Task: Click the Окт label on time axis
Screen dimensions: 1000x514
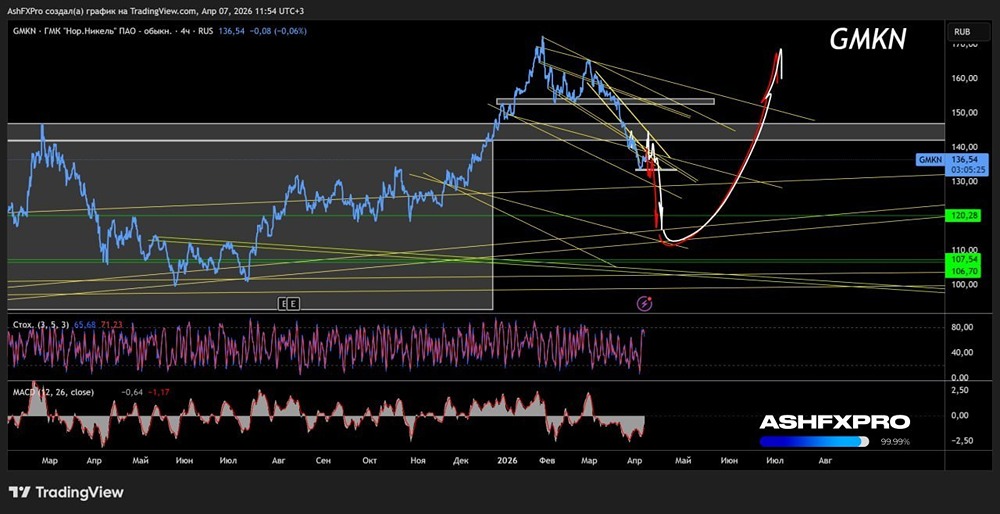Action: 369,459
